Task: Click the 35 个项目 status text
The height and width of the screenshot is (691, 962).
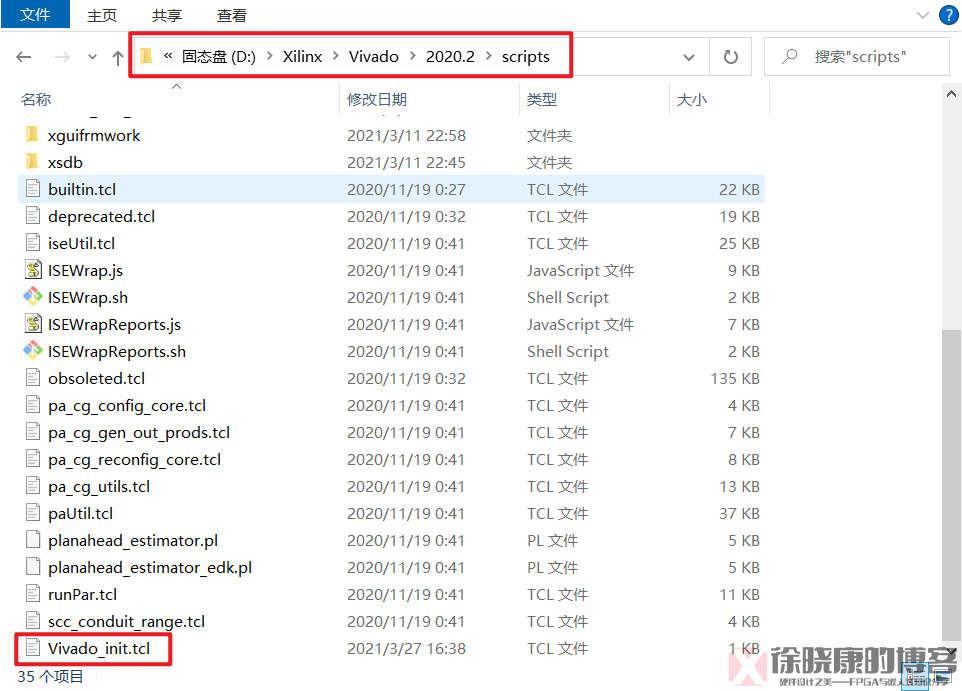Action: point(50,676)
